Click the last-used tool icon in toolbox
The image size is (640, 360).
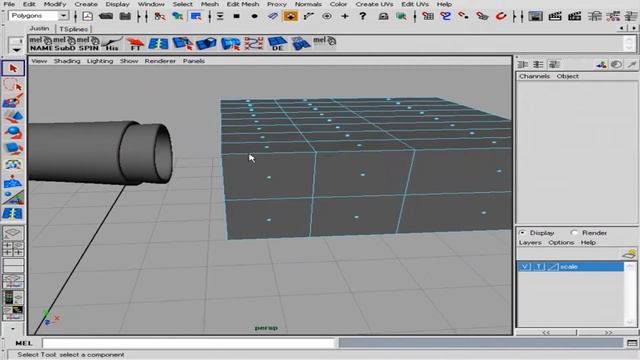[x=13, y=213]
